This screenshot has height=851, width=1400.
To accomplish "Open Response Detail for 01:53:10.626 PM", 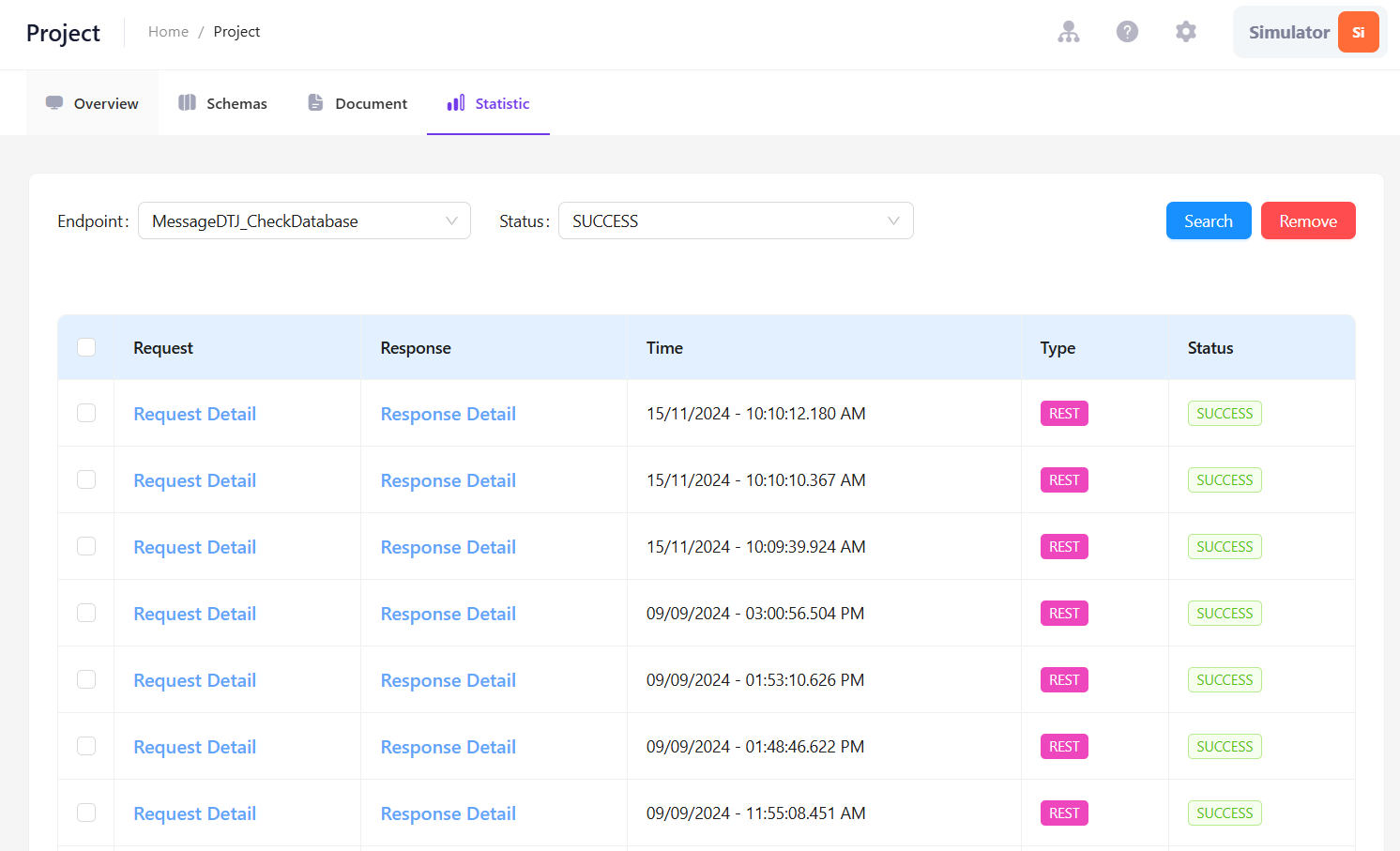I will coord(449,680).
